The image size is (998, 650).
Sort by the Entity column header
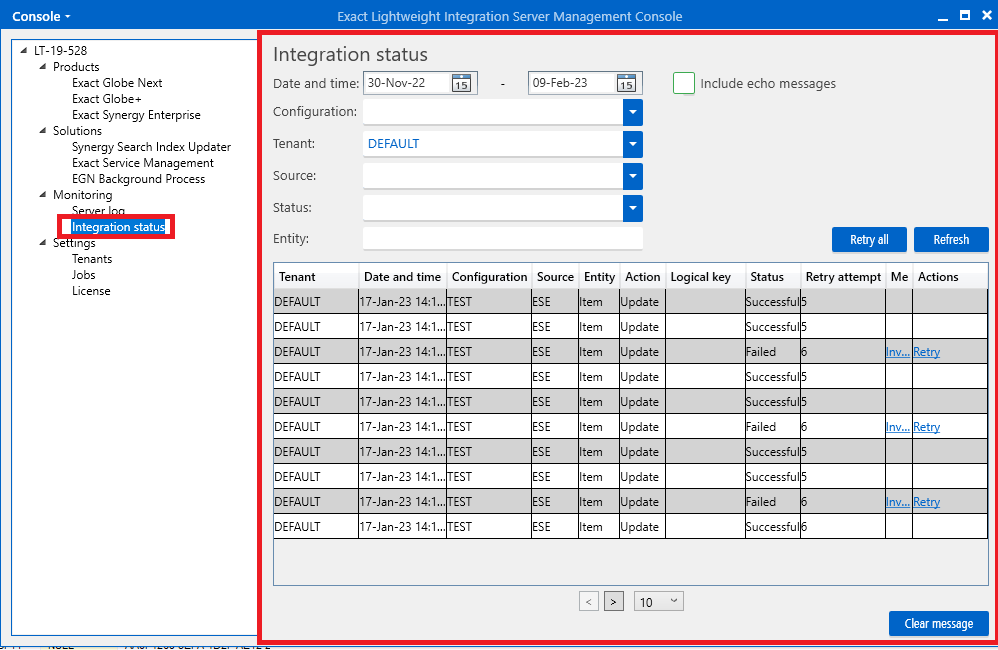600,277
